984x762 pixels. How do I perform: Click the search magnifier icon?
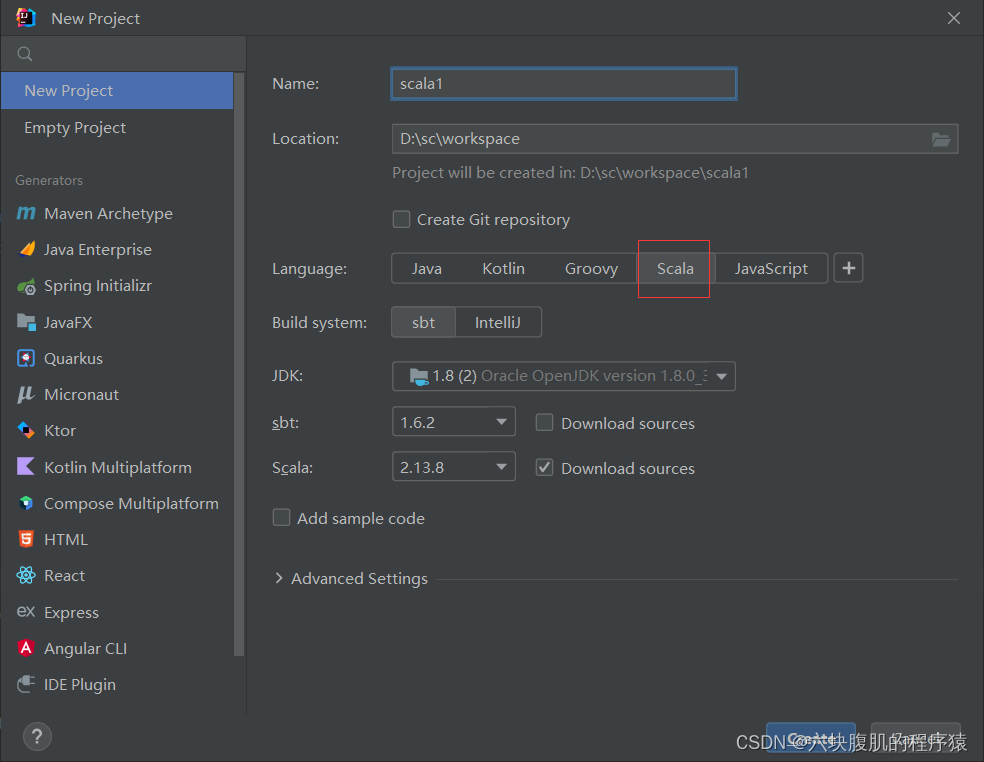[x=24, y=54]
